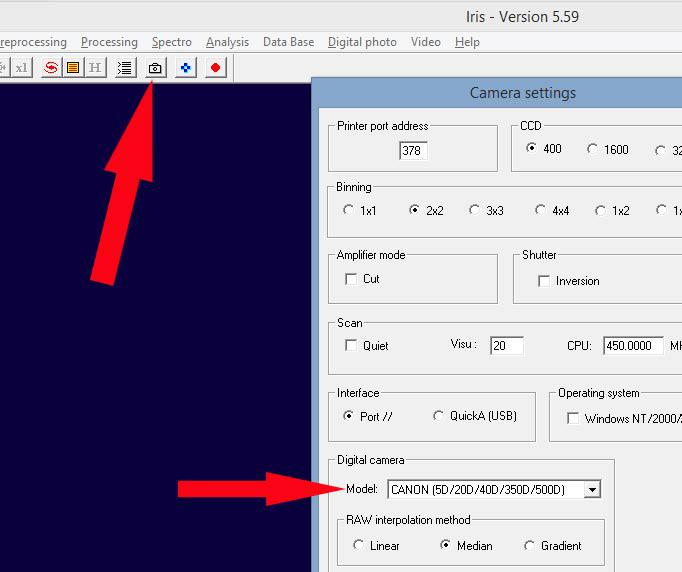The width and height of the screenshot is (682, 572).
Task: Open the Help menu
Action: 468,42
